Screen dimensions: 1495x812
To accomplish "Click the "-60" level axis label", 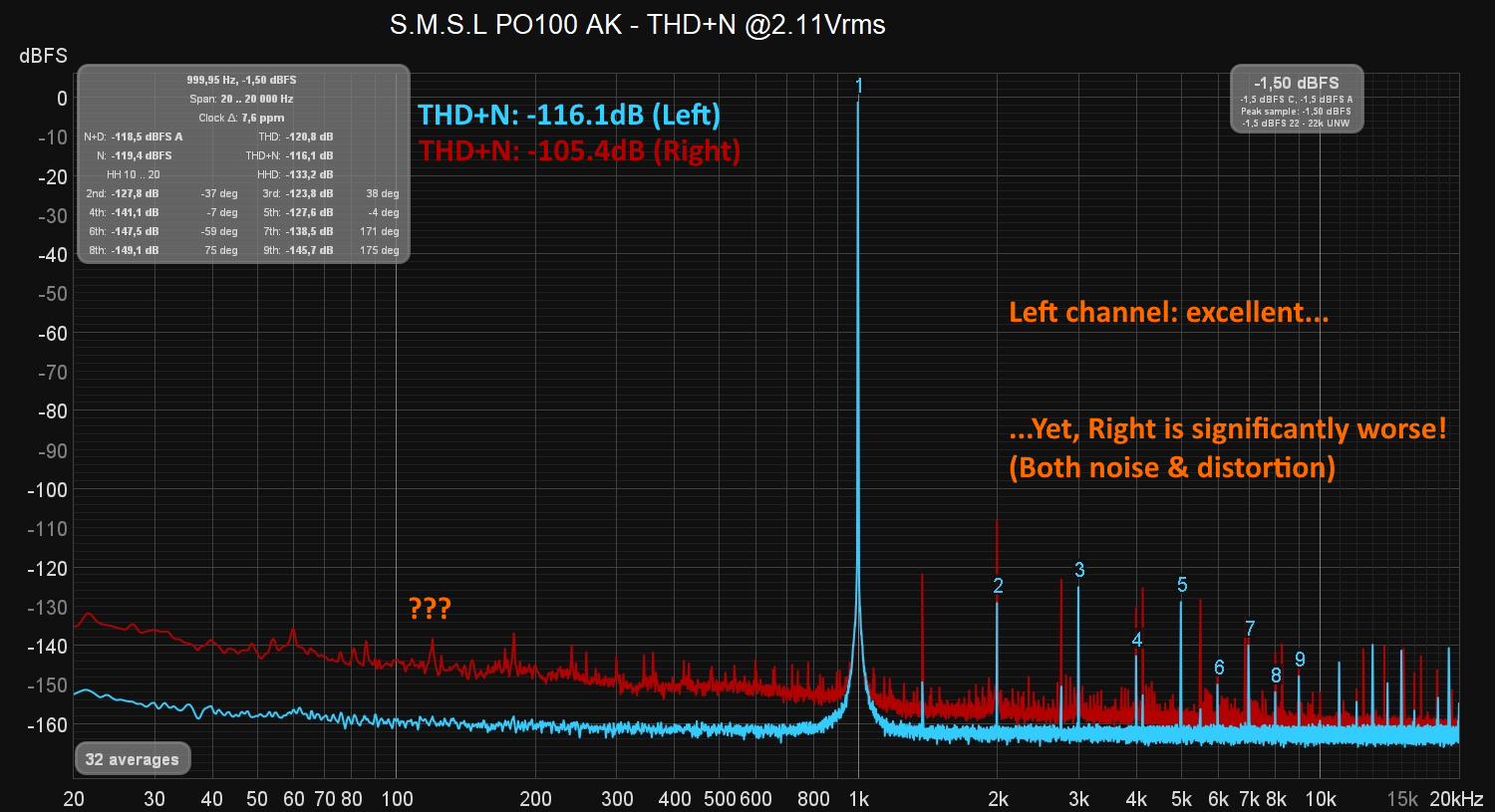I will 52,334.
